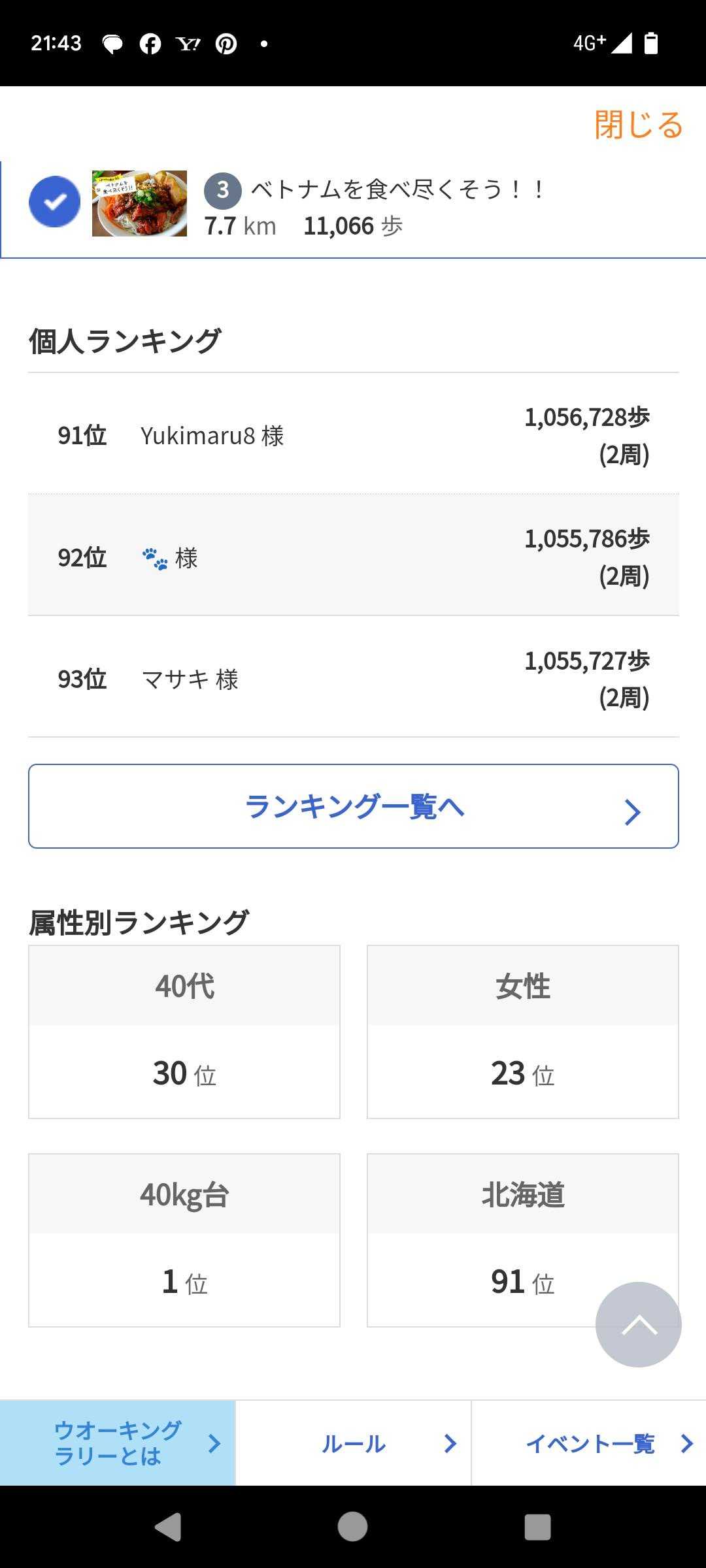The height and width of the screenshot is (1568, 706).
Task: Tap the arrow on ランキング一覧へ button
Action: [x=631, y=812]
